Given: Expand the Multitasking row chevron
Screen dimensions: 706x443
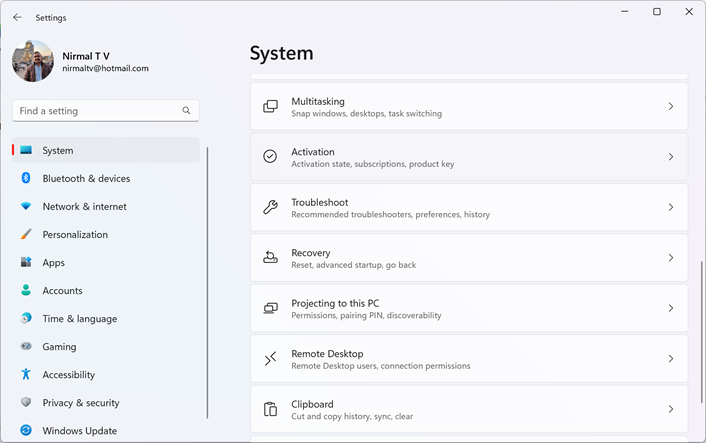Looking at the screenshot, I should point(671,106).
